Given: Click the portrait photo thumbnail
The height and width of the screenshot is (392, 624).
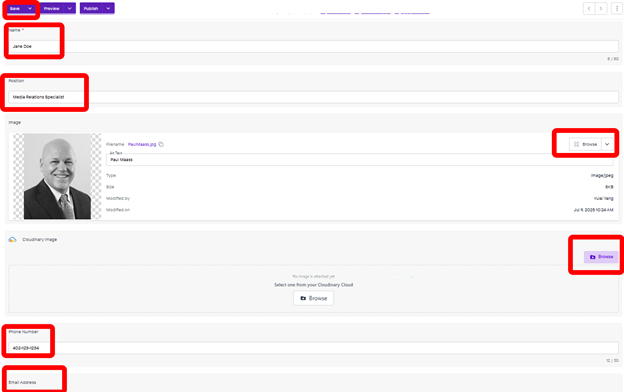Looking at the screenshot, I should [x=57, y=176].
